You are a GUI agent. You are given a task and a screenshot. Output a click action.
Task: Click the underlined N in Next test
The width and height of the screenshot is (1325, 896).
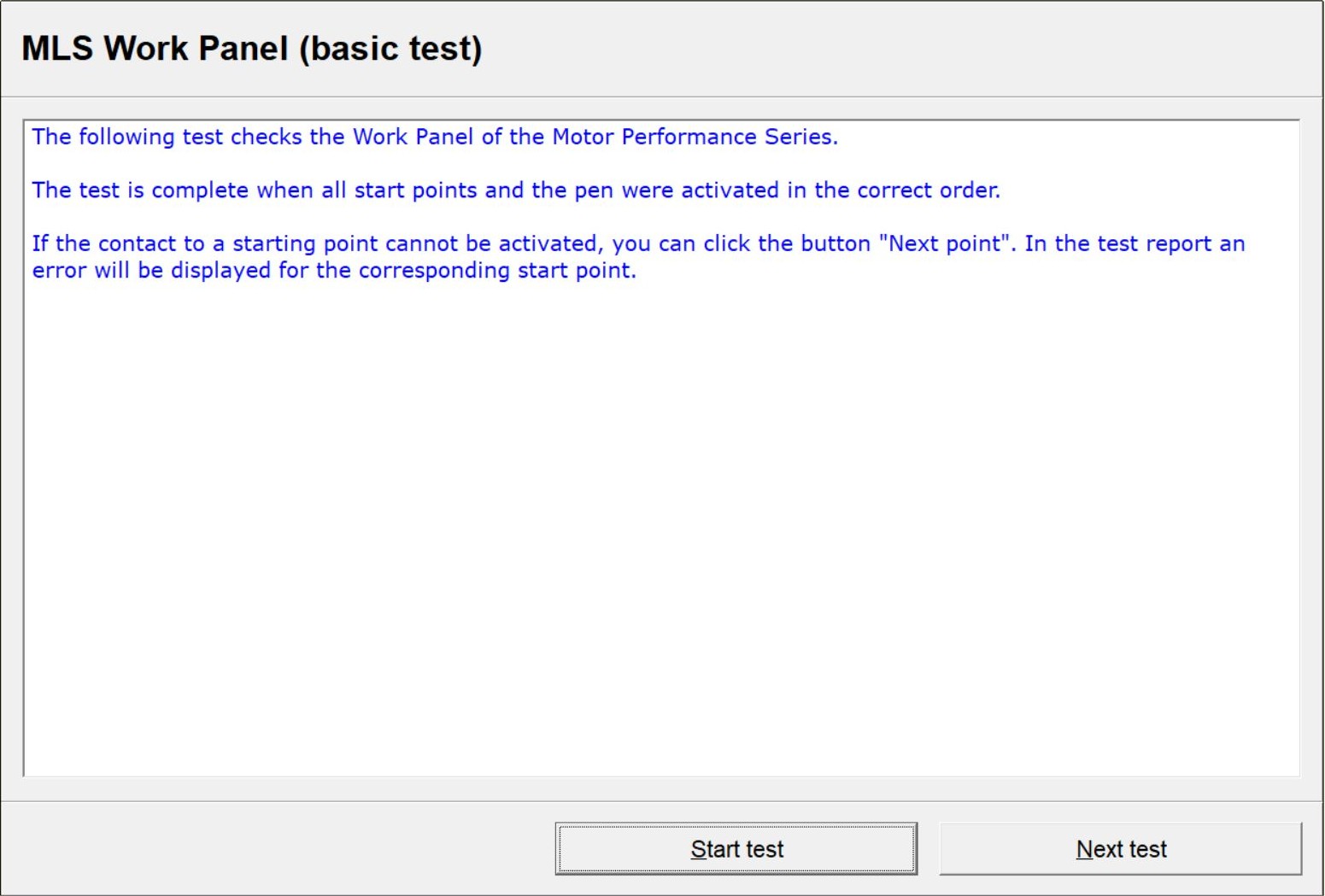tap(1083, 849)
